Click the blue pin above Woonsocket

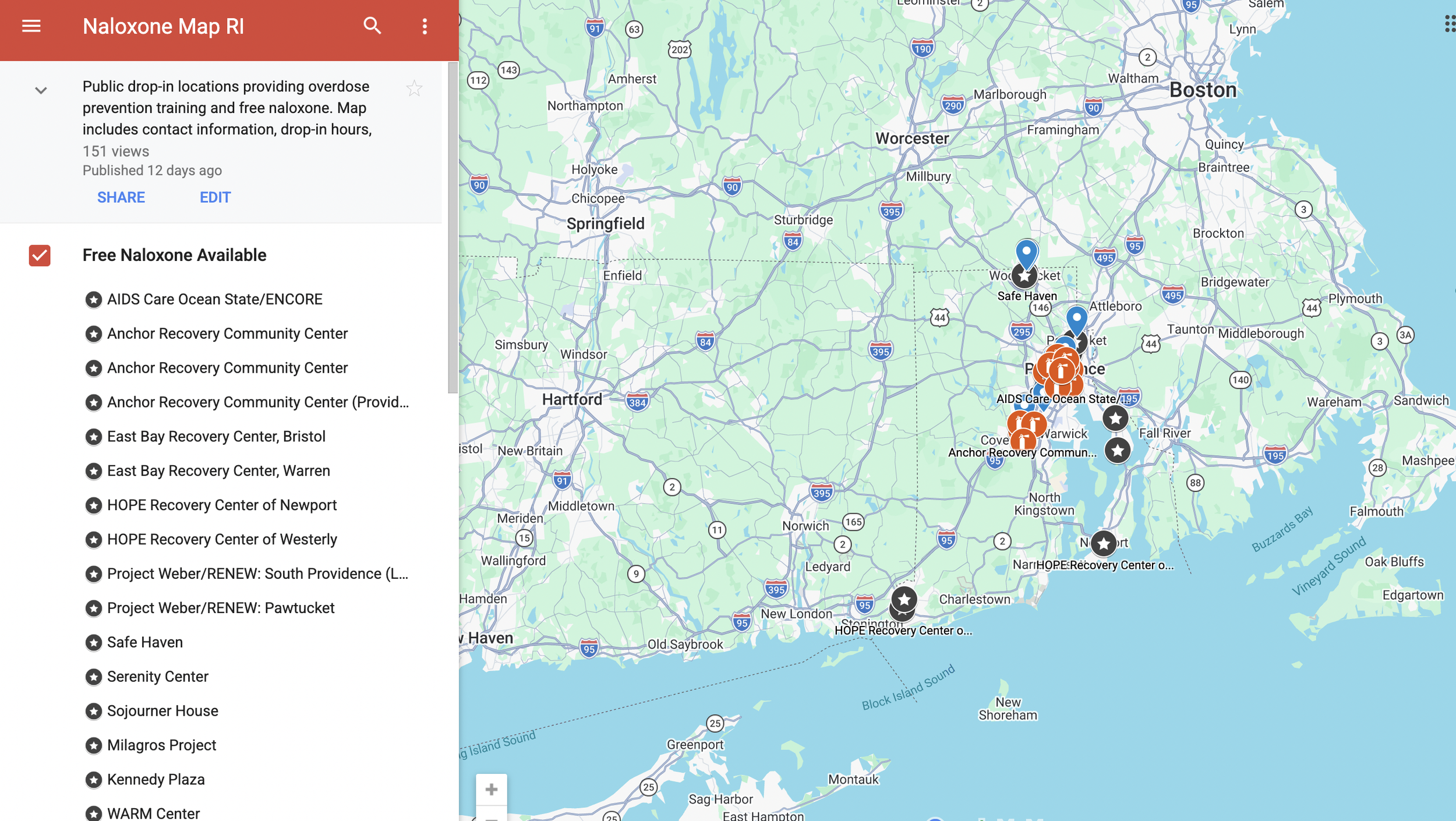coord(1026,253)
